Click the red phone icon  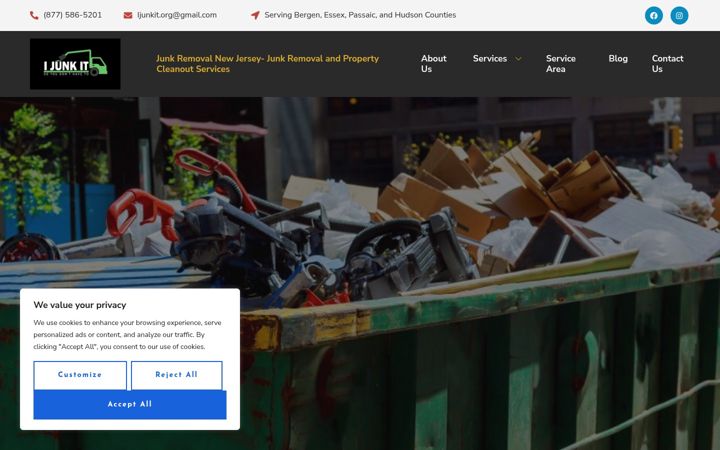(34, 15)
